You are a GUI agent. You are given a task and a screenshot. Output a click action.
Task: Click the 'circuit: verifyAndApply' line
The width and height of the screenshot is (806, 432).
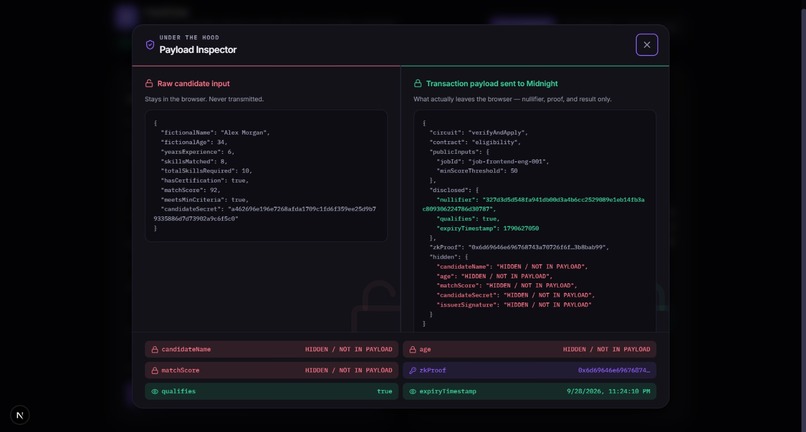point(479,133)
